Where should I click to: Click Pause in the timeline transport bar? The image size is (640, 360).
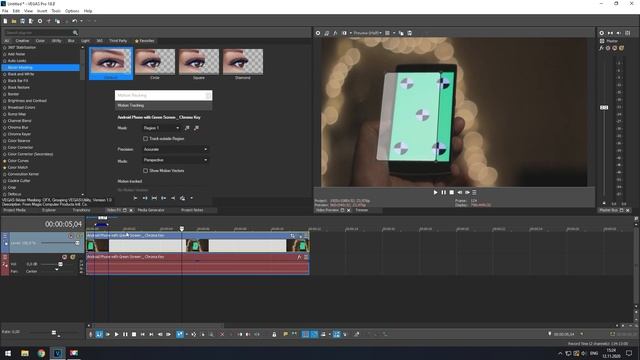pyautogui.click(x=125, y=334)
